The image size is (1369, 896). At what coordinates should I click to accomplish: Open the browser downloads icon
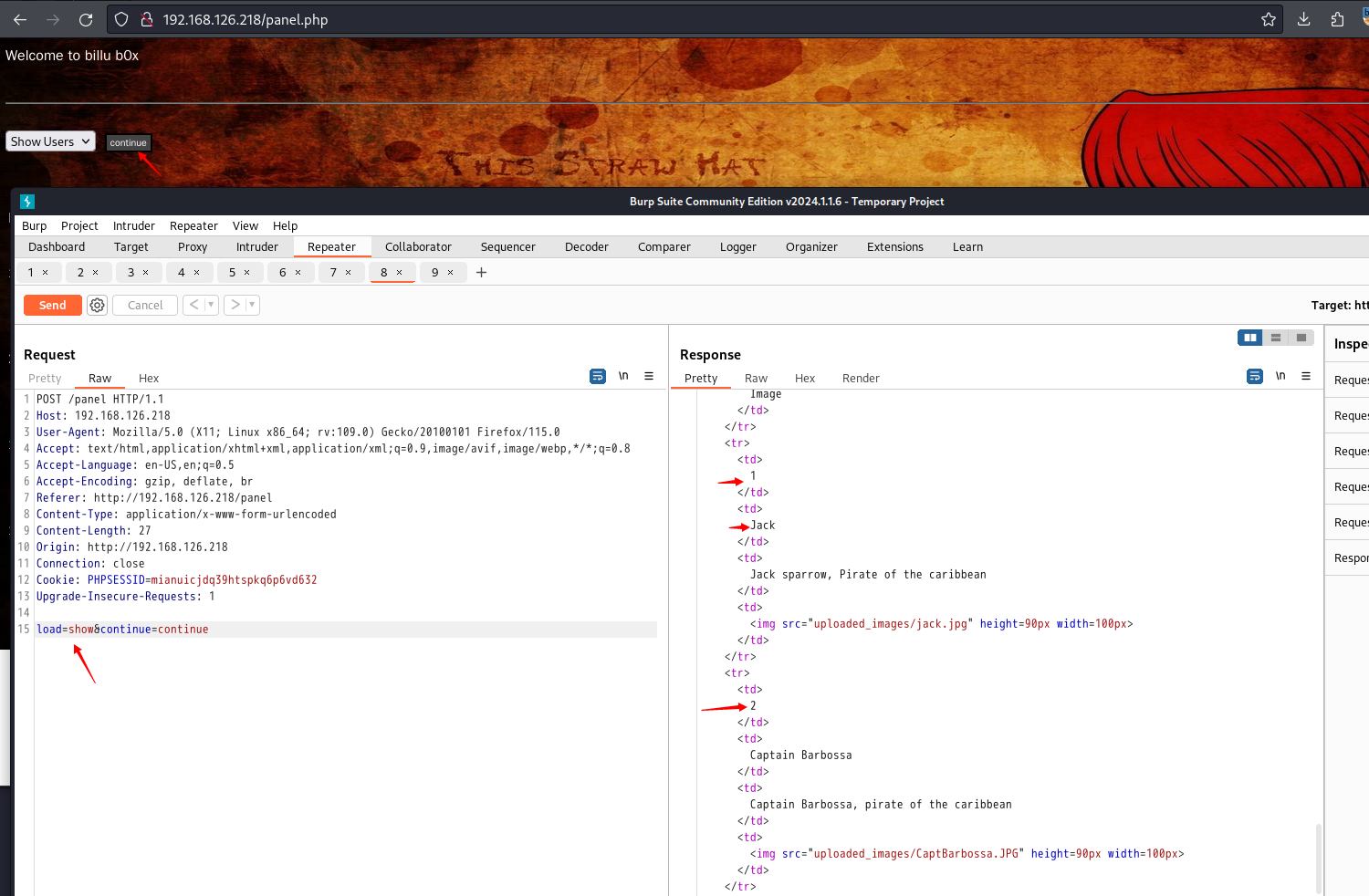(1304, 19)
